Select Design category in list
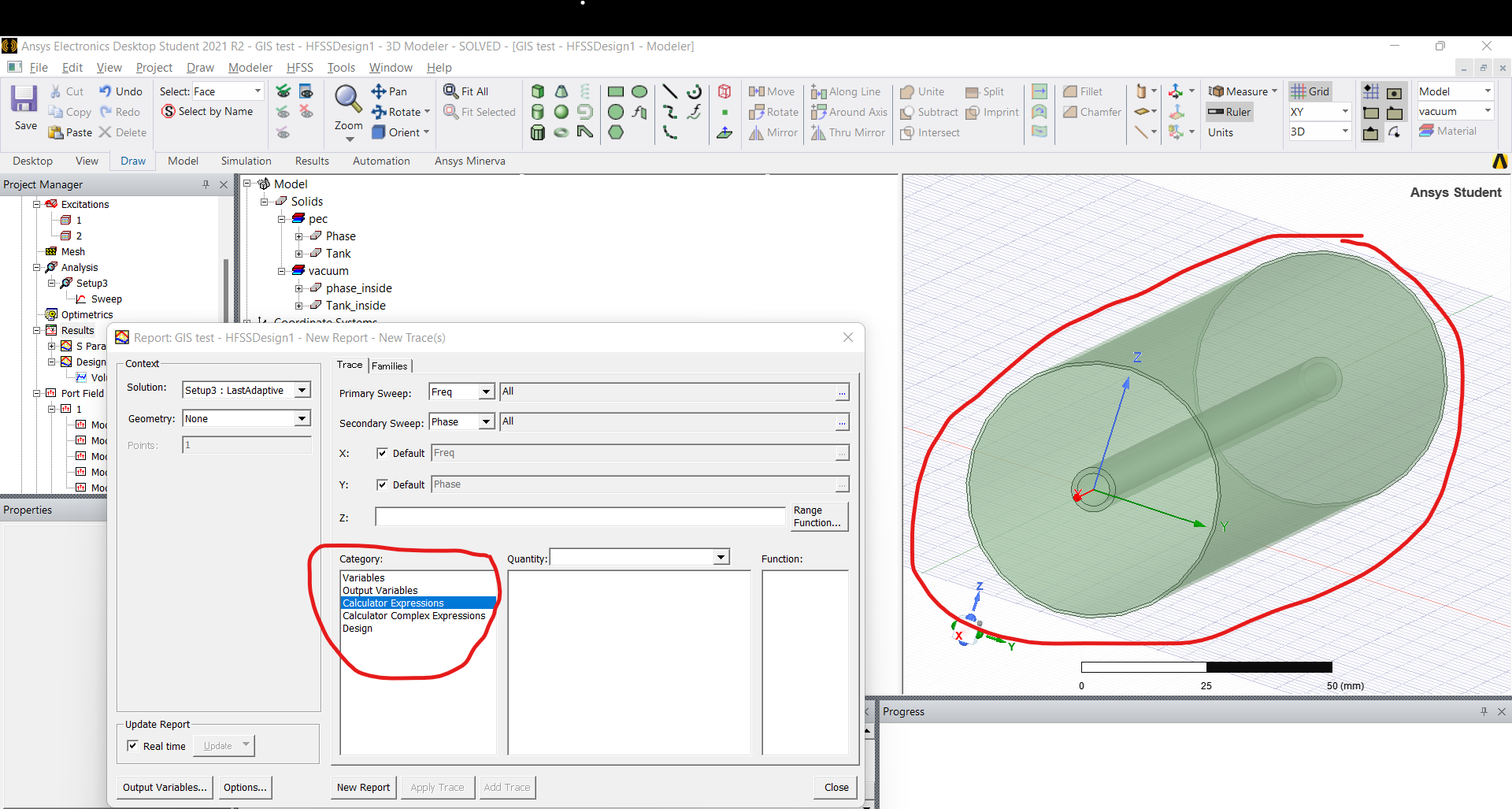The width and height of the screenshot is (1512, 809). tap(358, 629)
